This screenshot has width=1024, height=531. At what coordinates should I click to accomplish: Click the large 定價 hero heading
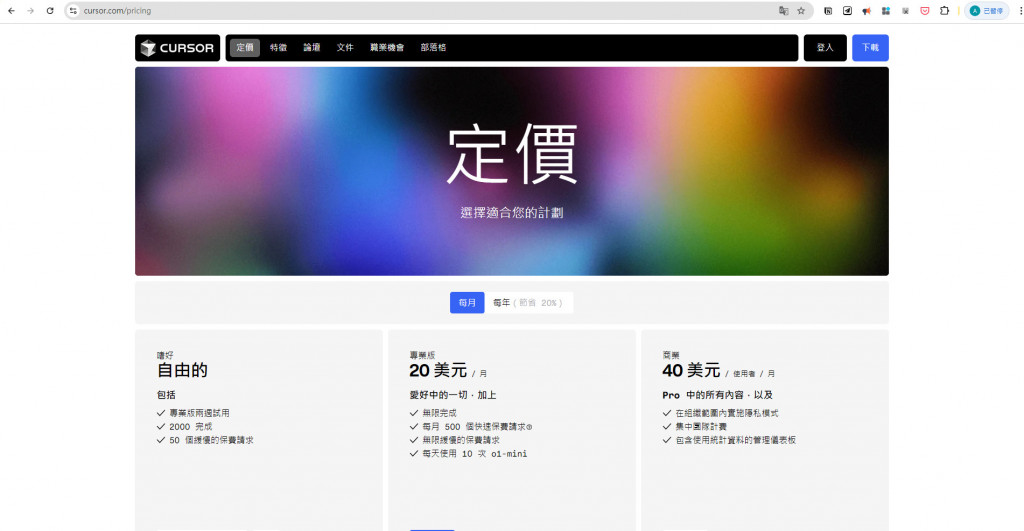point(512,155)
